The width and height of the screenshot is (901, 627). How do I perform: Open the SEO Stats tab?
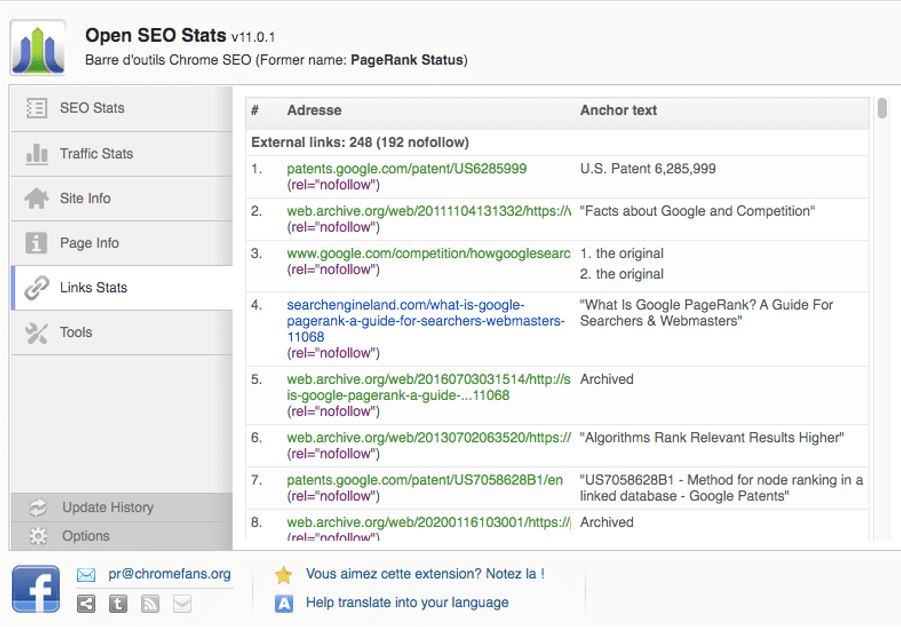[x=122, y=108]
